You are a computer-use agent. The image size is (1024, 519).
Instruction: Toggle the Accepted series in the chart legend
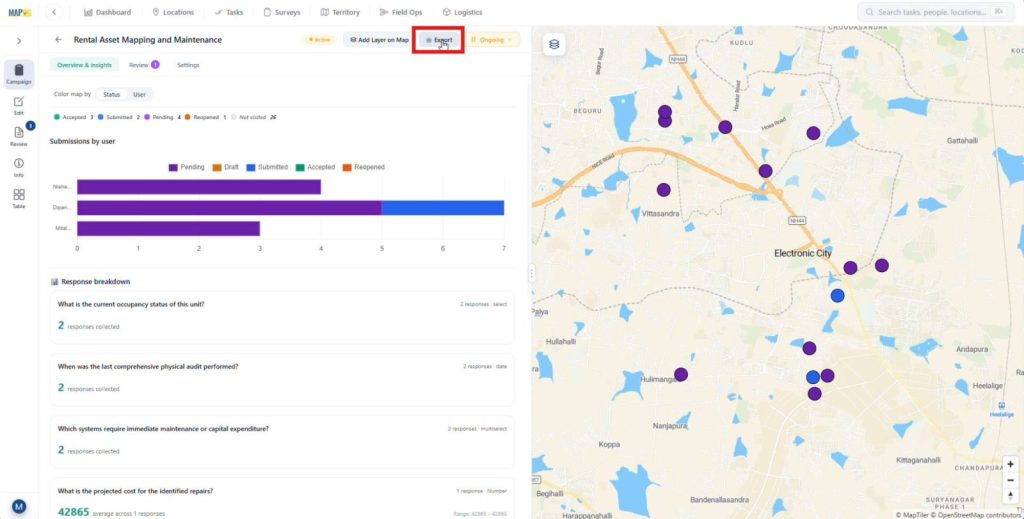point(315,167)
